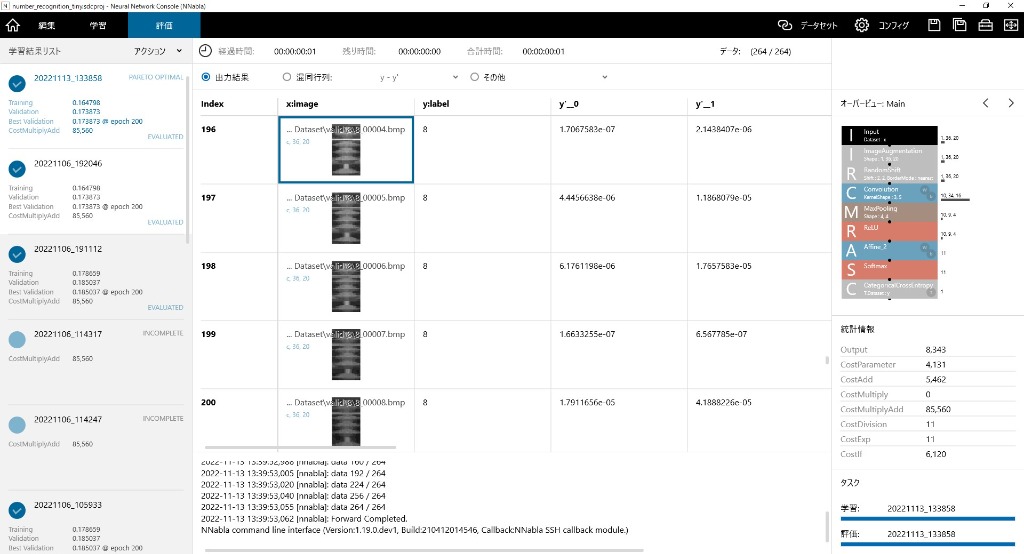Click the 学習 task progress bar

pos(927,519)
